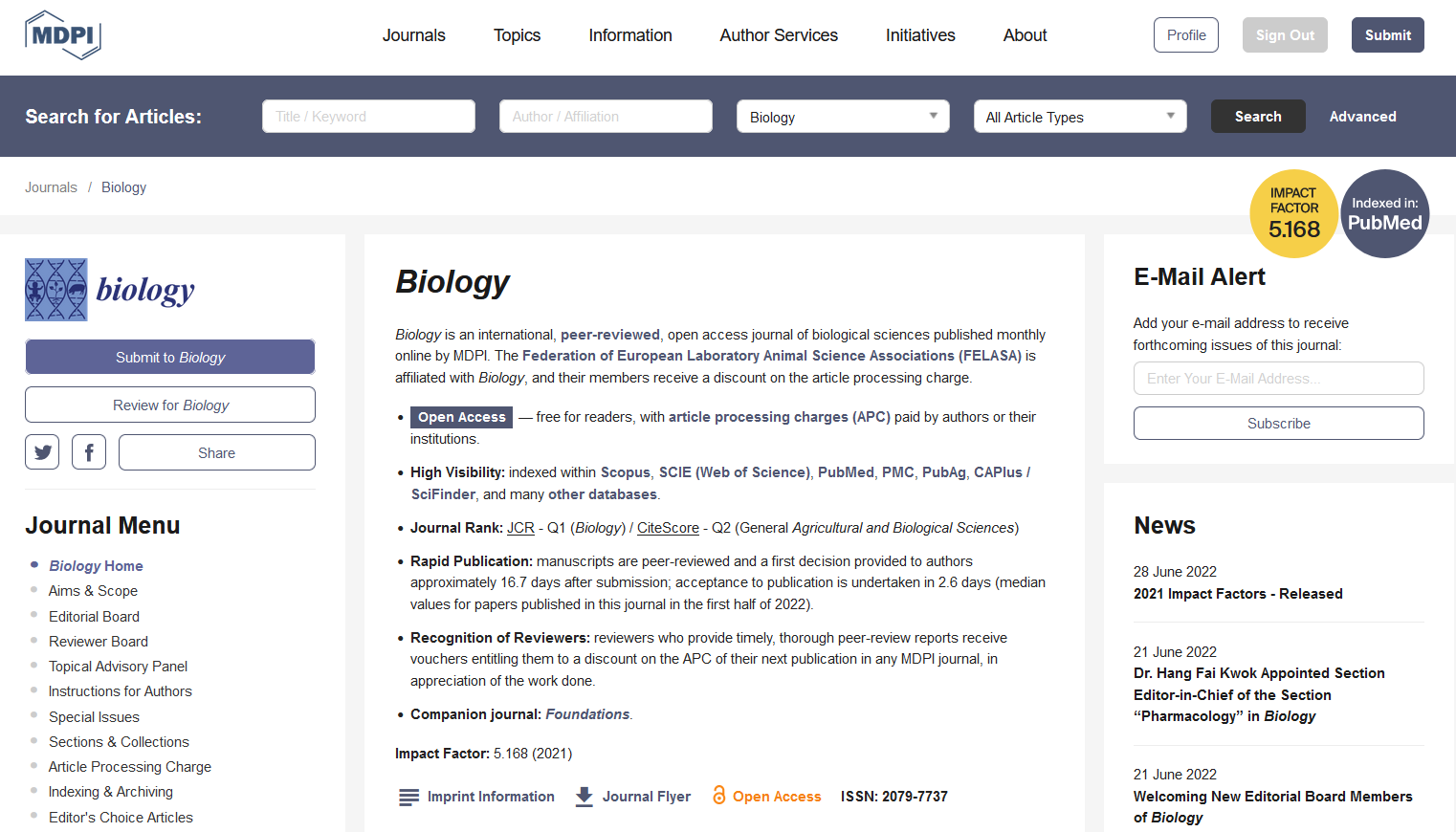Click the Subscribe button
Screen dimensions: 1456x832
(1278, 424)
